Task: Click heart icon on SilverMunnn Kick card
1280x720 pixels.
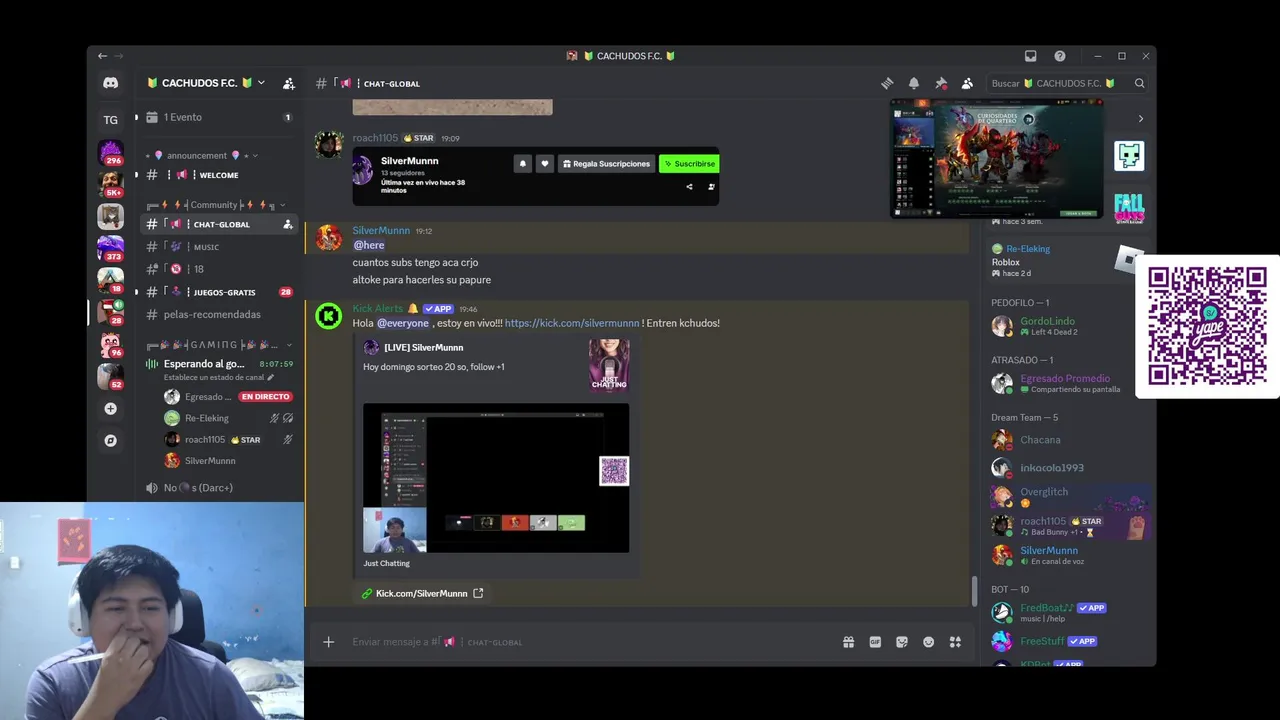Action: click(x=544, y=163)
